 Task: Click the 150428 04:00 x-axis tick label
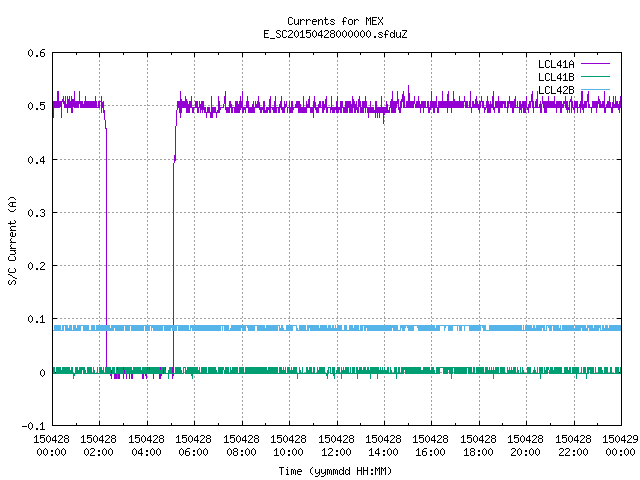(x=146, y=446)
